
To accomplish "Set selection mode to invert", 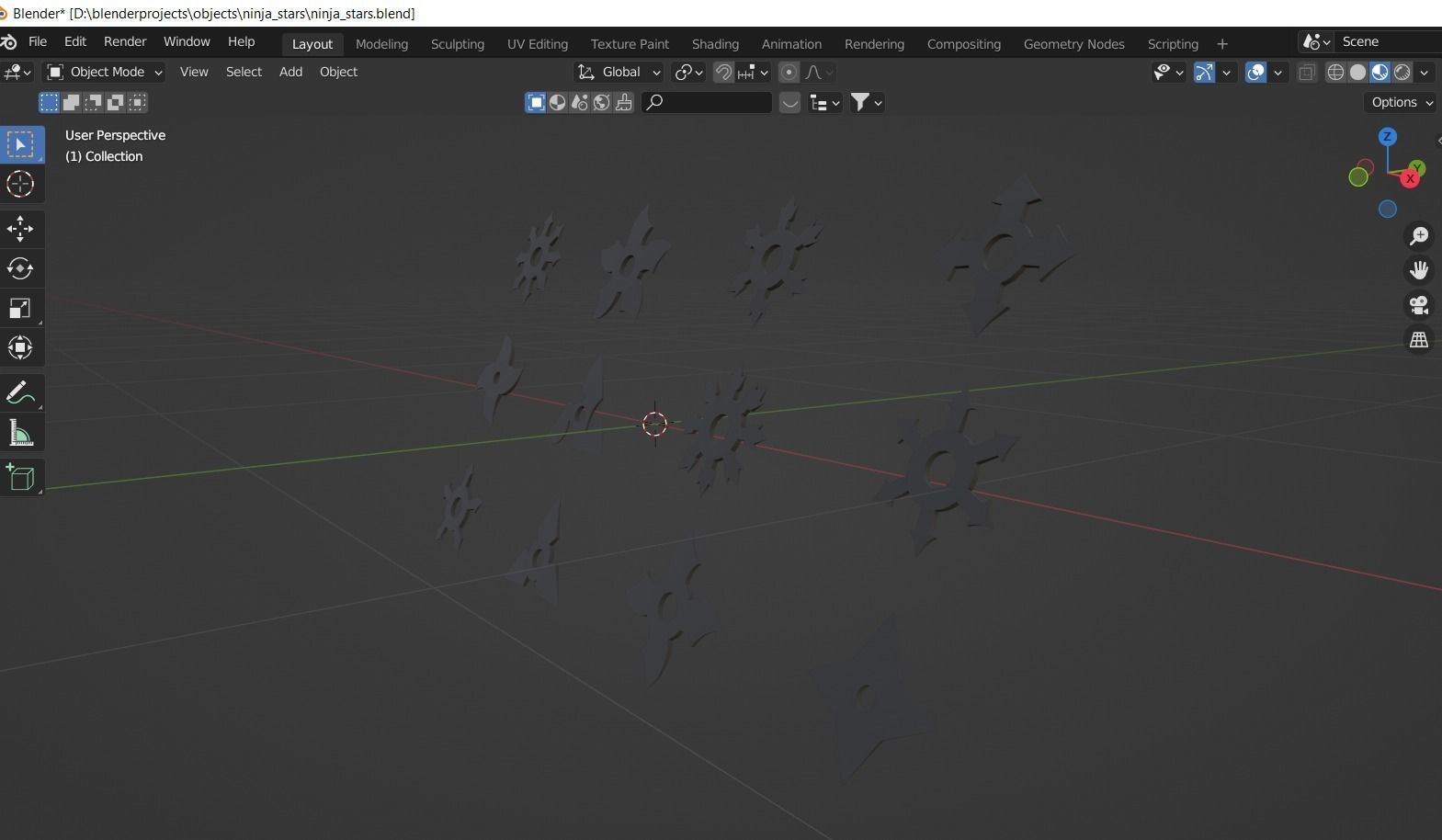I will [x=115, y=102].
